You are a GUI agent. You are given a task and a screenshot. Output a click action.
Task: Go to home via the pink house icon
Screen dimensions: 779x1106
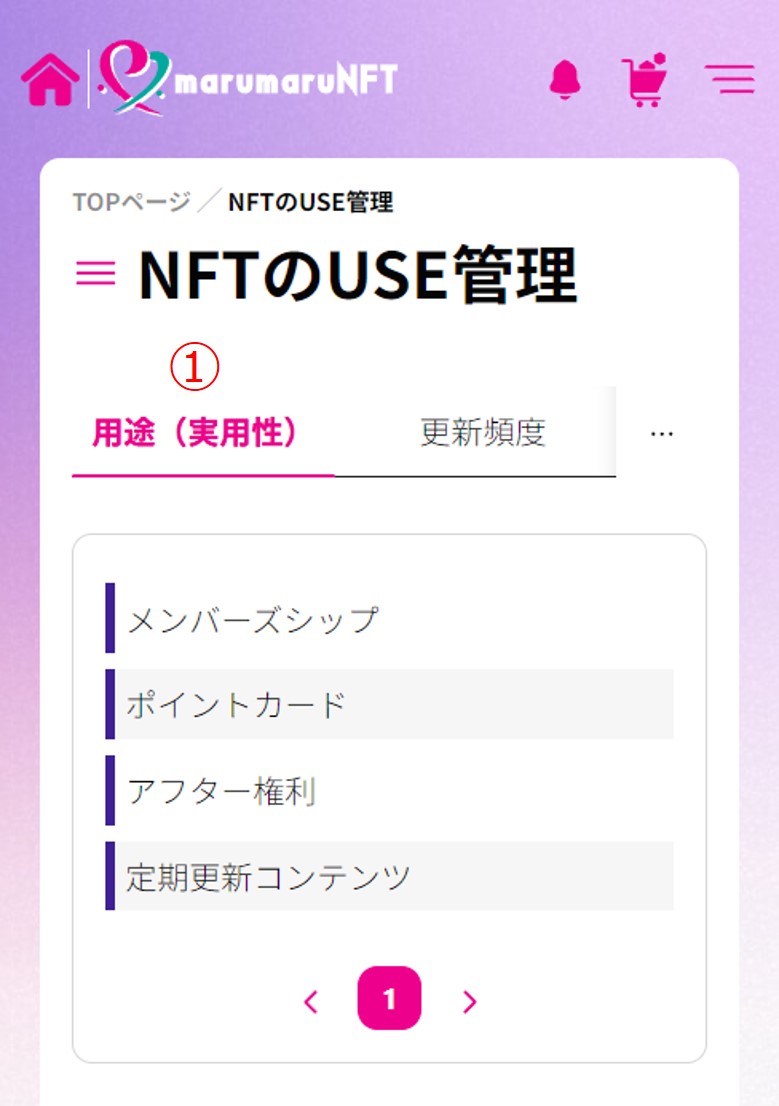tap(50, 80)
